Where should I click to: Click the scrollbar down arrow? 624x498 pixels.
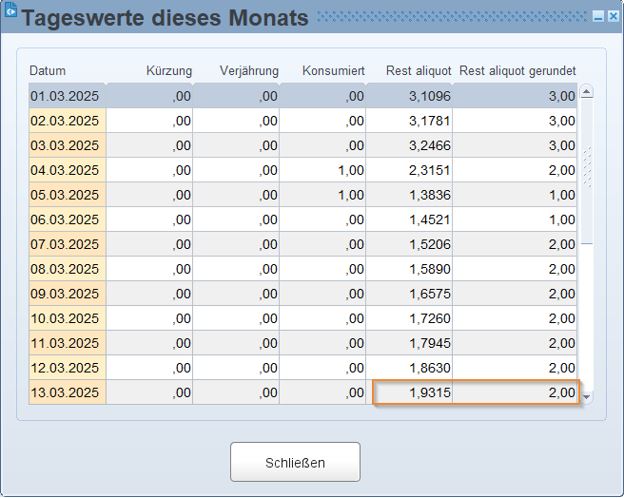coord(587,397)
